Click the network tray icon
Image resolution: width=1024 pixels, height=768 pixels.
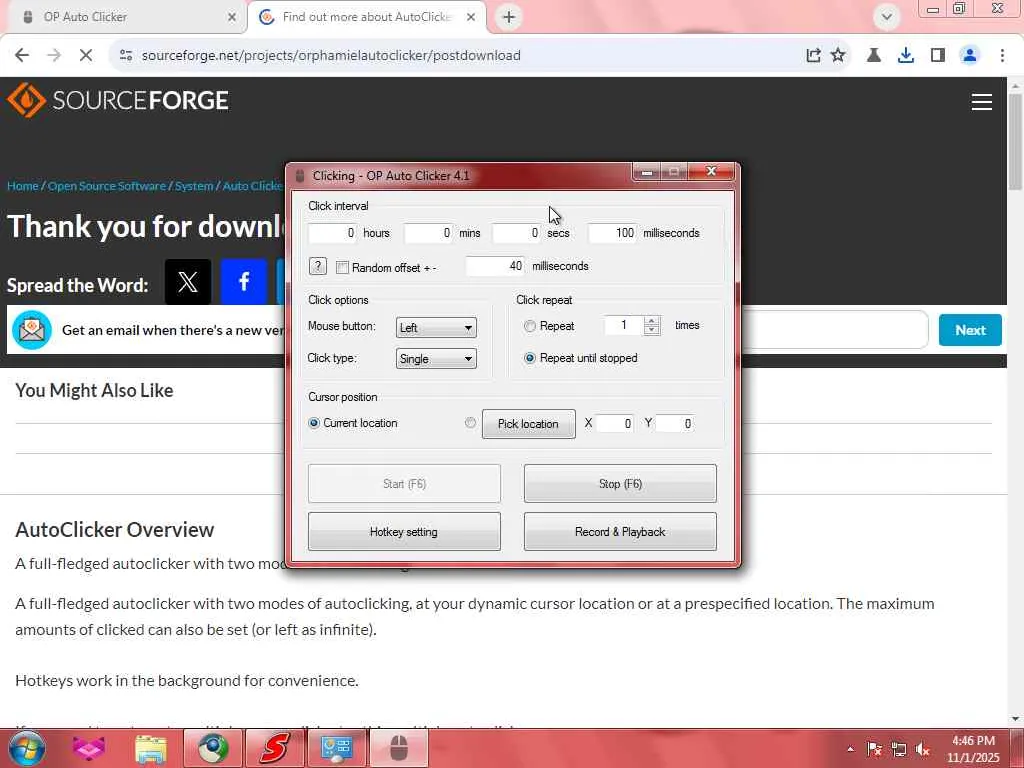click(899, 749)
